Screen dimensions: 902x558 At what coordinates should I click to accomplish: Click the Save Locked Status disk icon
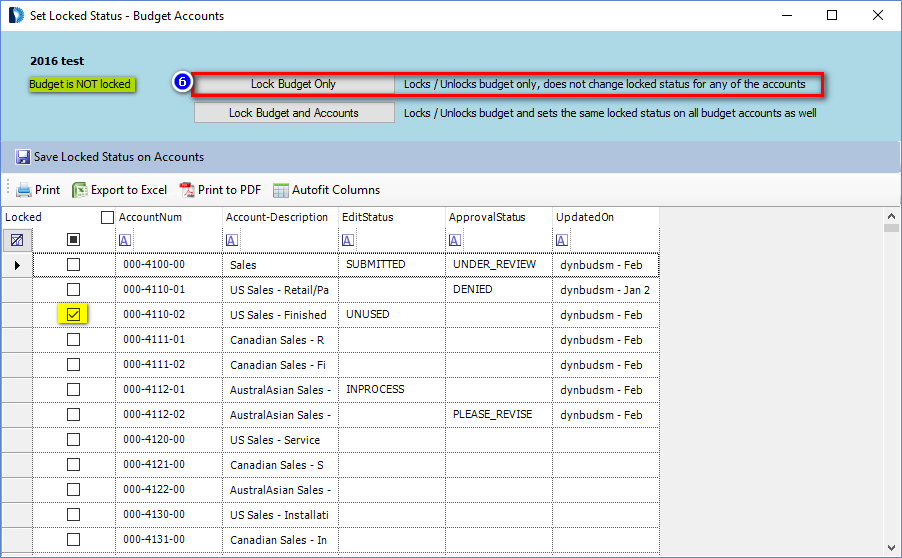pos(22,157)
